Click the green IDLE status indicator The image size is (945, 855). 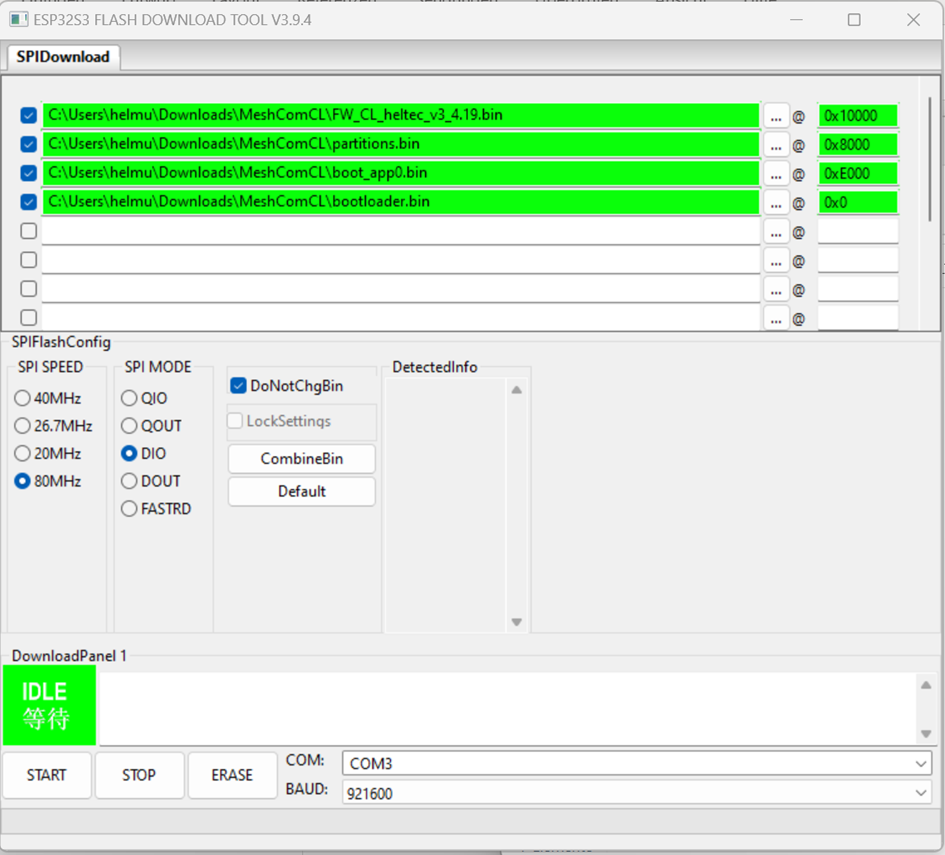tap(49, 705)
